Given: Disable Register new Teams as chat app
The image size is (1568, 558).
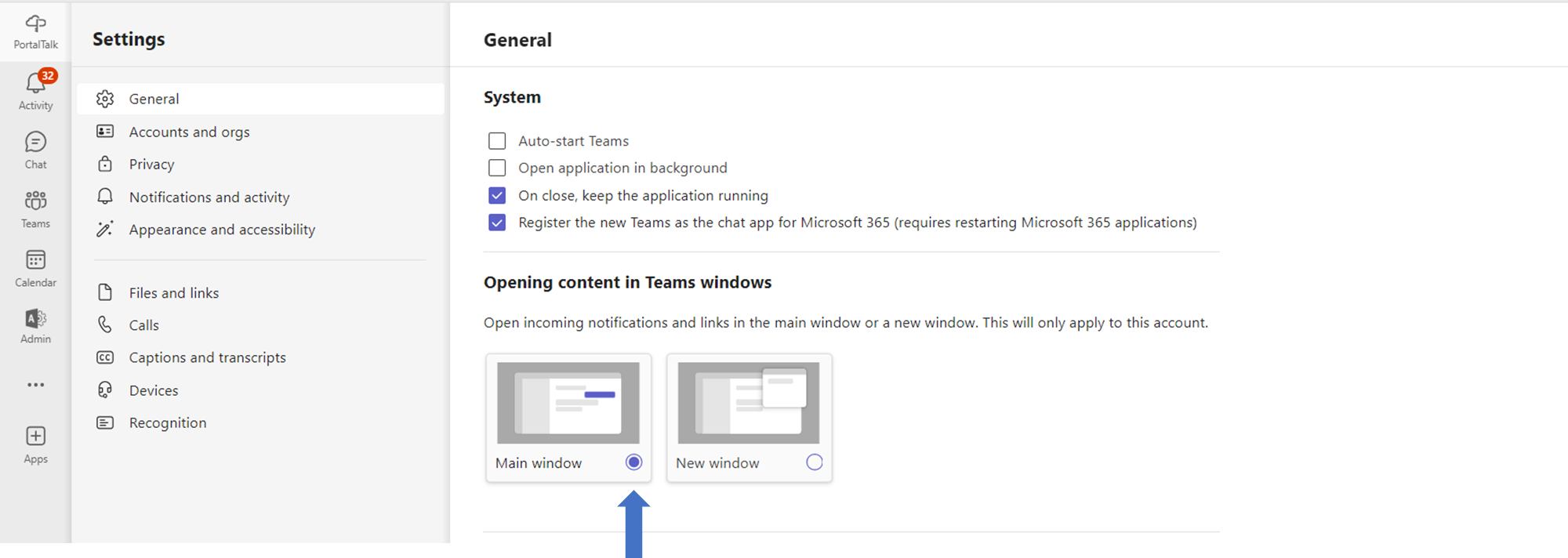Looking at the screenshot, I should pos(497,223).
